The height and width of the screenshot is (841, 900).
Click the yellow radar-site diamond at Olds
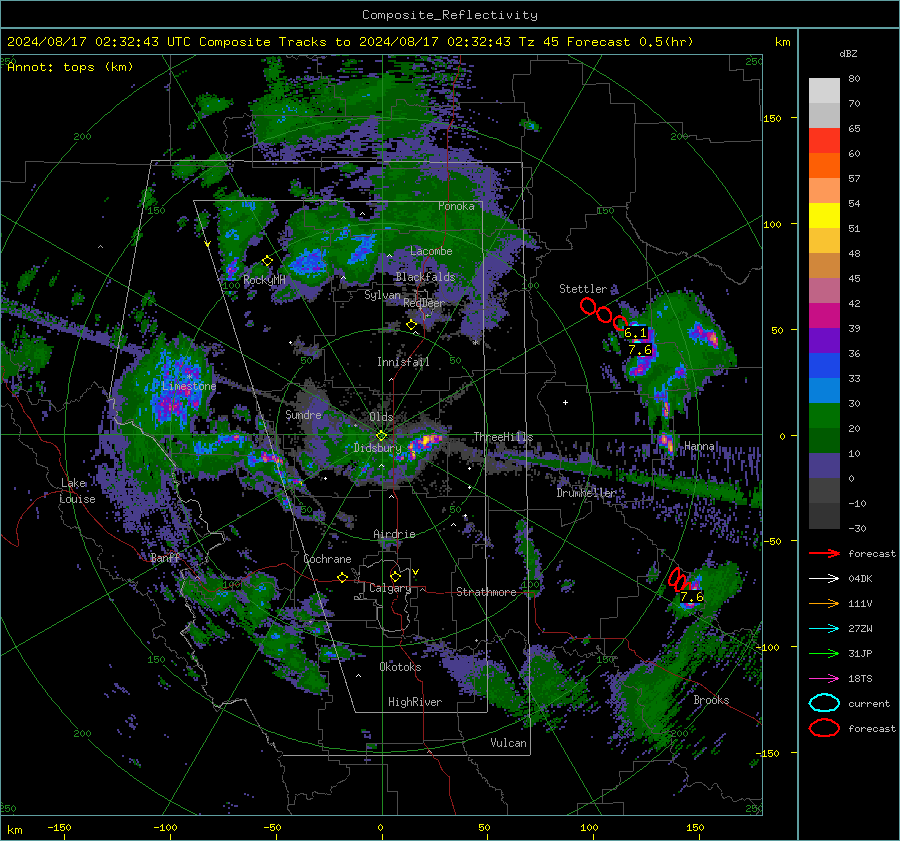381,436
